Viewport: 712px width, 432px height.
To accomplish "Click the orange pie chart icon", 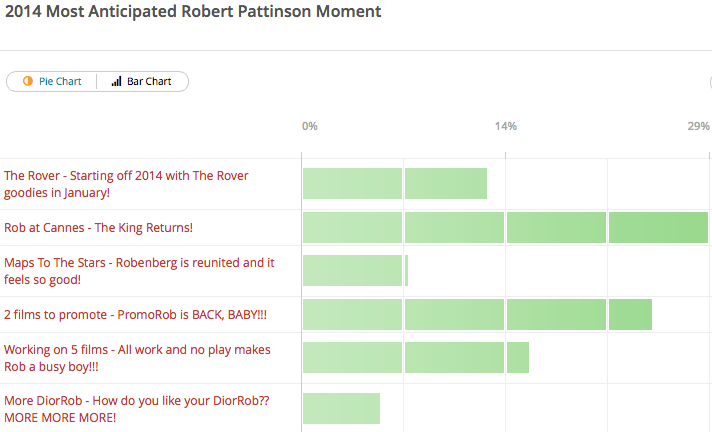I will pyautogui.click(x=28, y=81).
